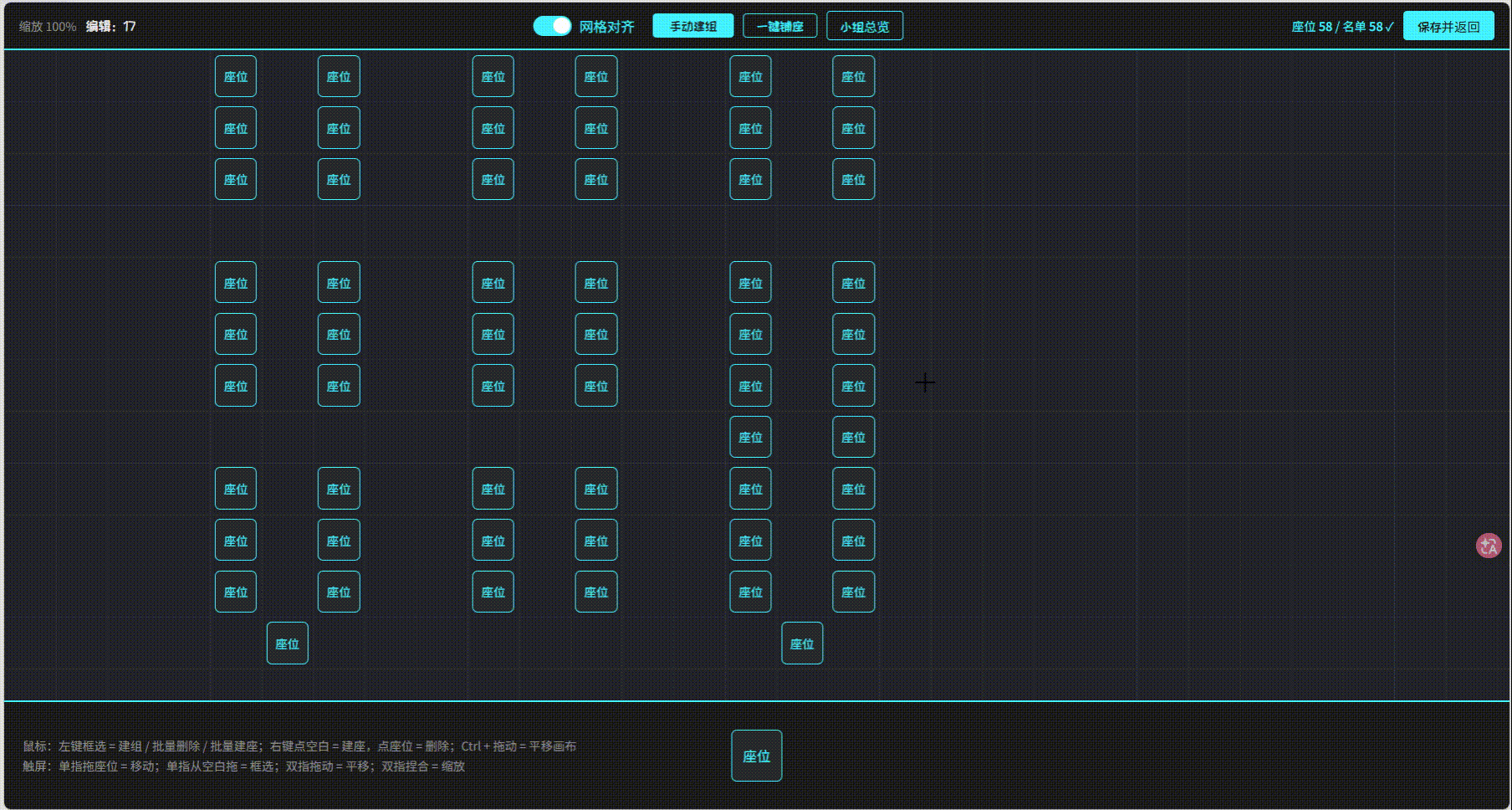
Task: Click 保存并返回 to save and return
Action: click(x=1448, y=26)
